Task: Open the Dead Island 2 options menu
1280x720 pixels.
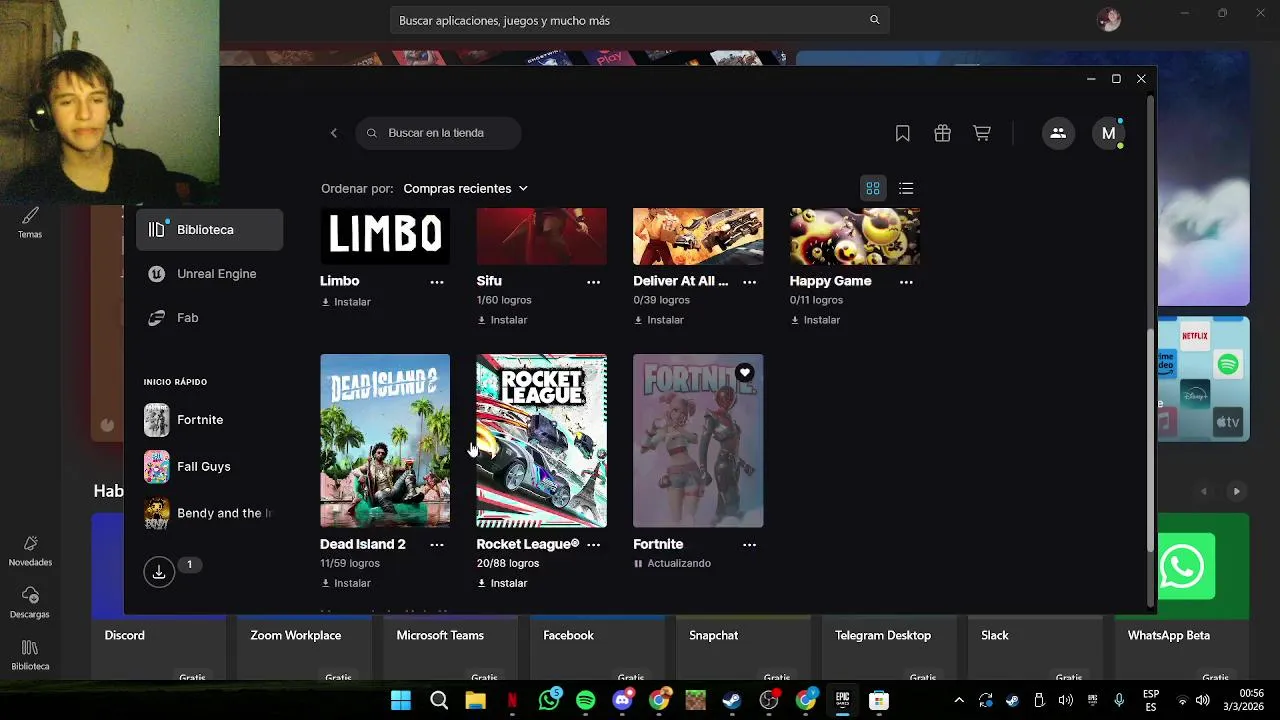Action: (437, 545)
